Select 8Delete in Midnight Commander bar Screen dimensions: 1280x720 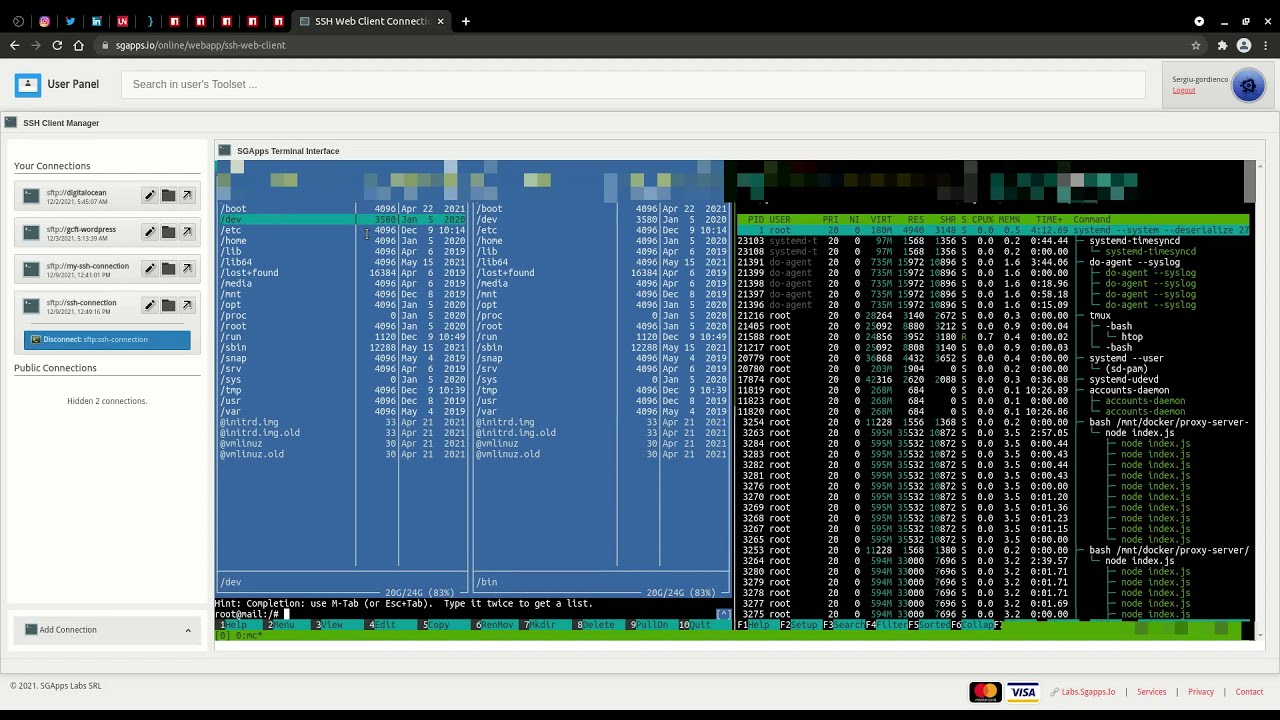point(598,625)
